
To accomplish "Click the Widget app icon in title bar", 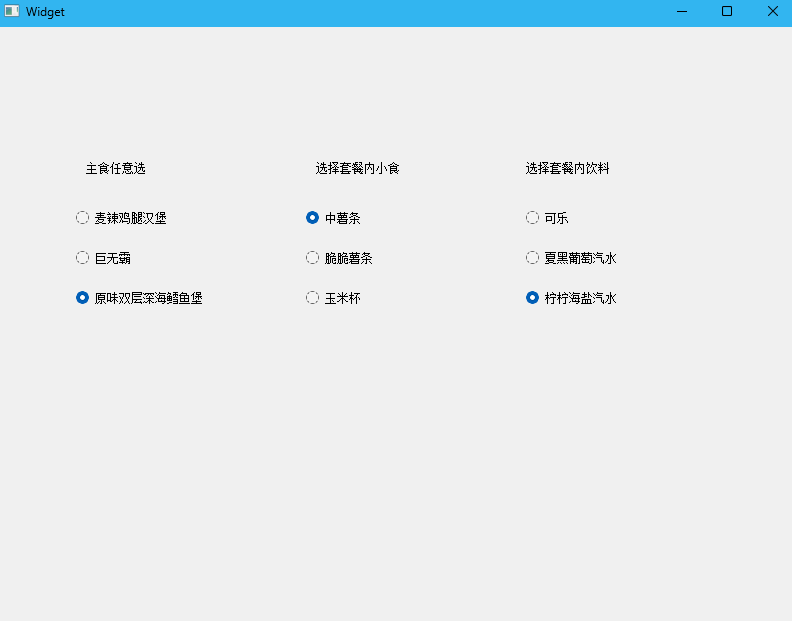I will tap(12, 11).
